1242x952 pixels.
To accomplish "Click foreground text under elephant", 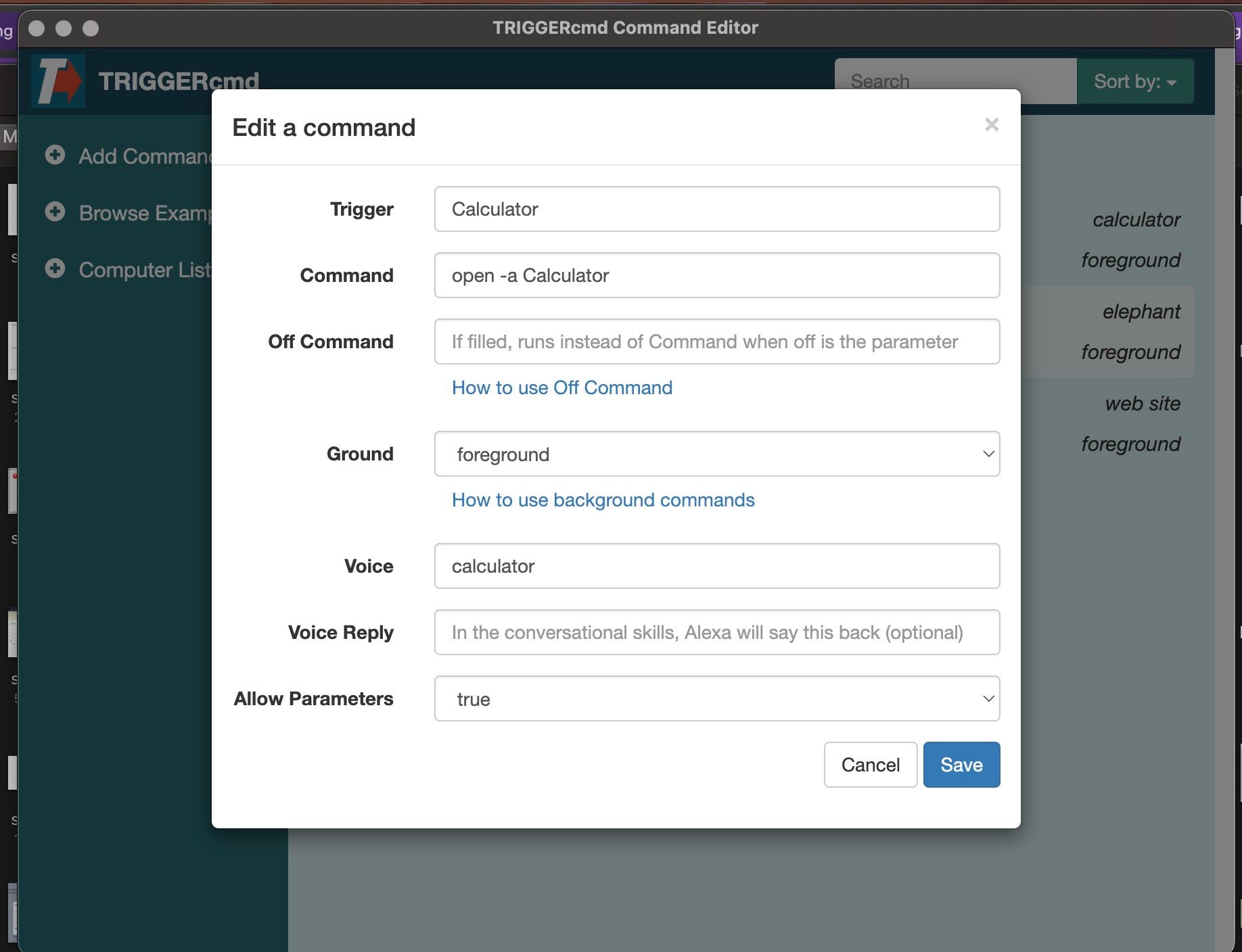I will point(1130,352).
